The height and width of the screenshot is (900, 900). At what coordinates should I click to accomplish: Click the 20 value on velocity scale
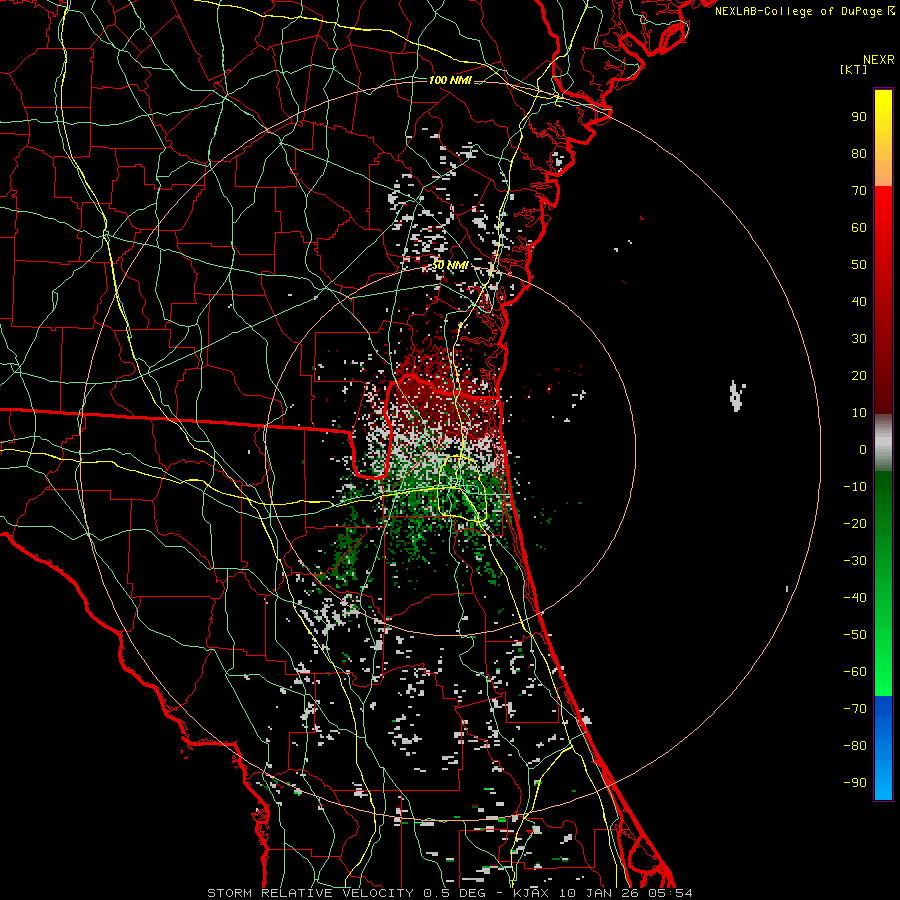click(859, 375)
